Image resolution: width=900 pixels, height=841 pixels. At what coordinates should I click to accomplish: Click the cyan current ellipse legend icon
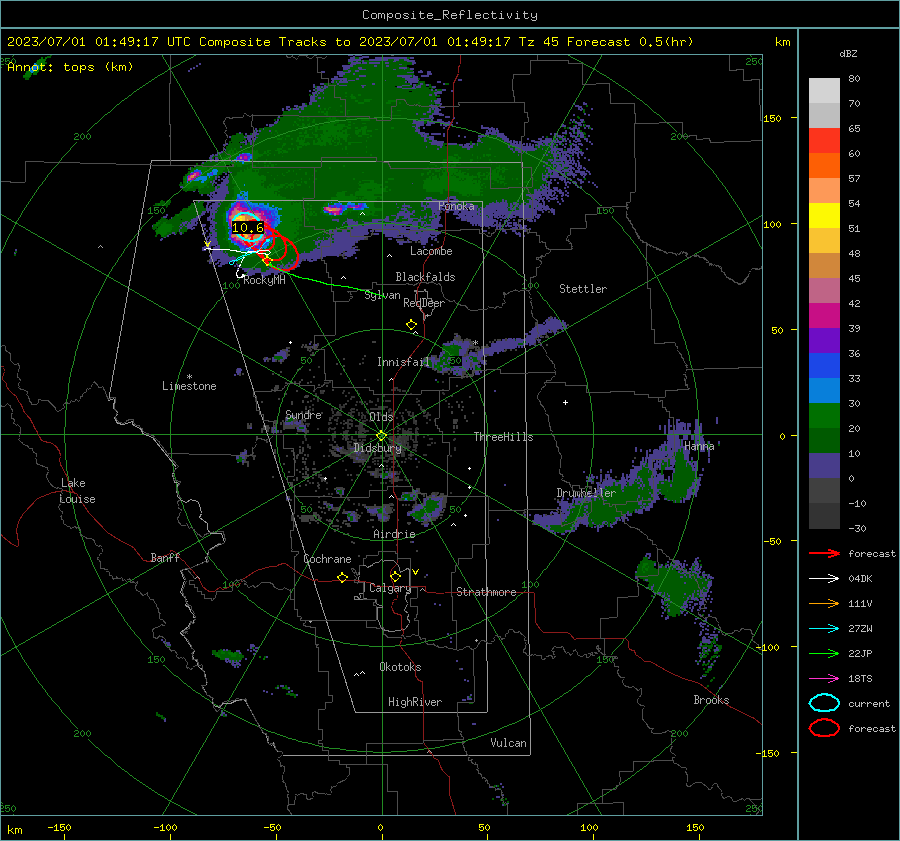tap(824, 703)
